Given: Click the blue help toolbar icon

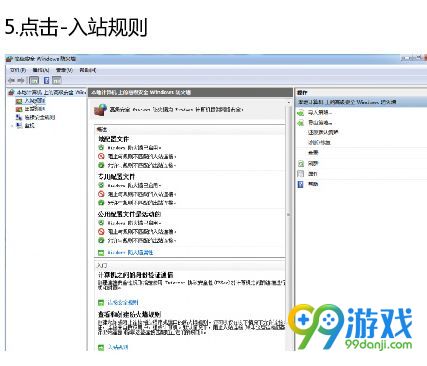Looking at the screenshot, I should pos(47,80).
